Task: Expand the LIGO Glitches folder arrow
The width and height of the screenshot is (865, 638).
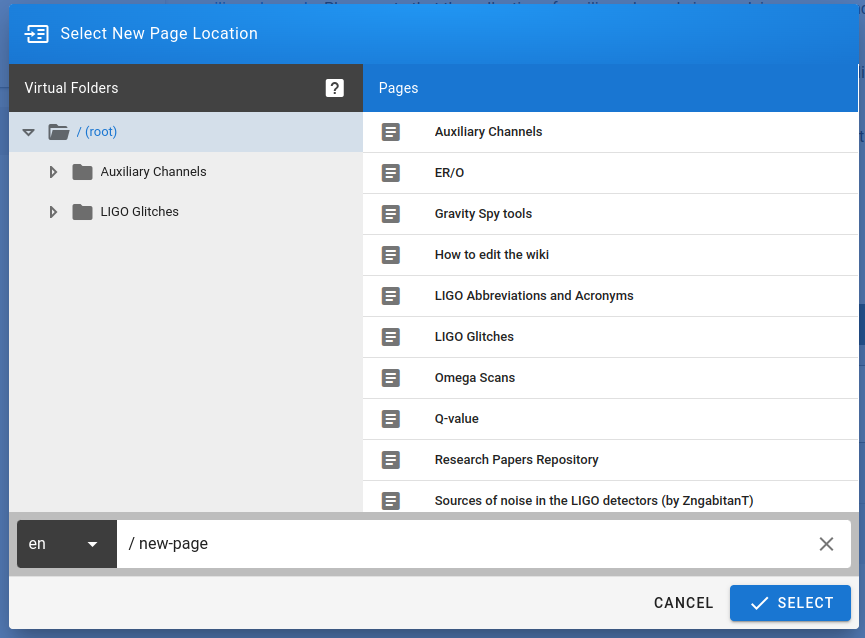Action: pyautogui.click(x=53, y=212)
